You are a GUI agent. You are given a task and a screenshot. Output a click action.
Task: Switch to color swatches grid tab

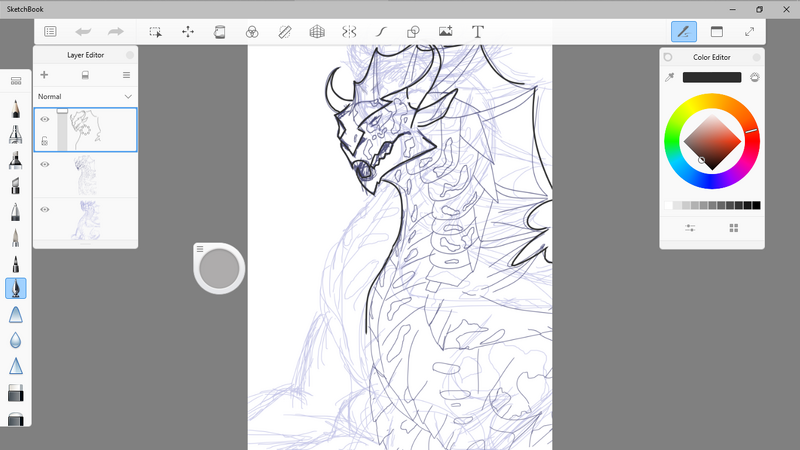(734, 228)
